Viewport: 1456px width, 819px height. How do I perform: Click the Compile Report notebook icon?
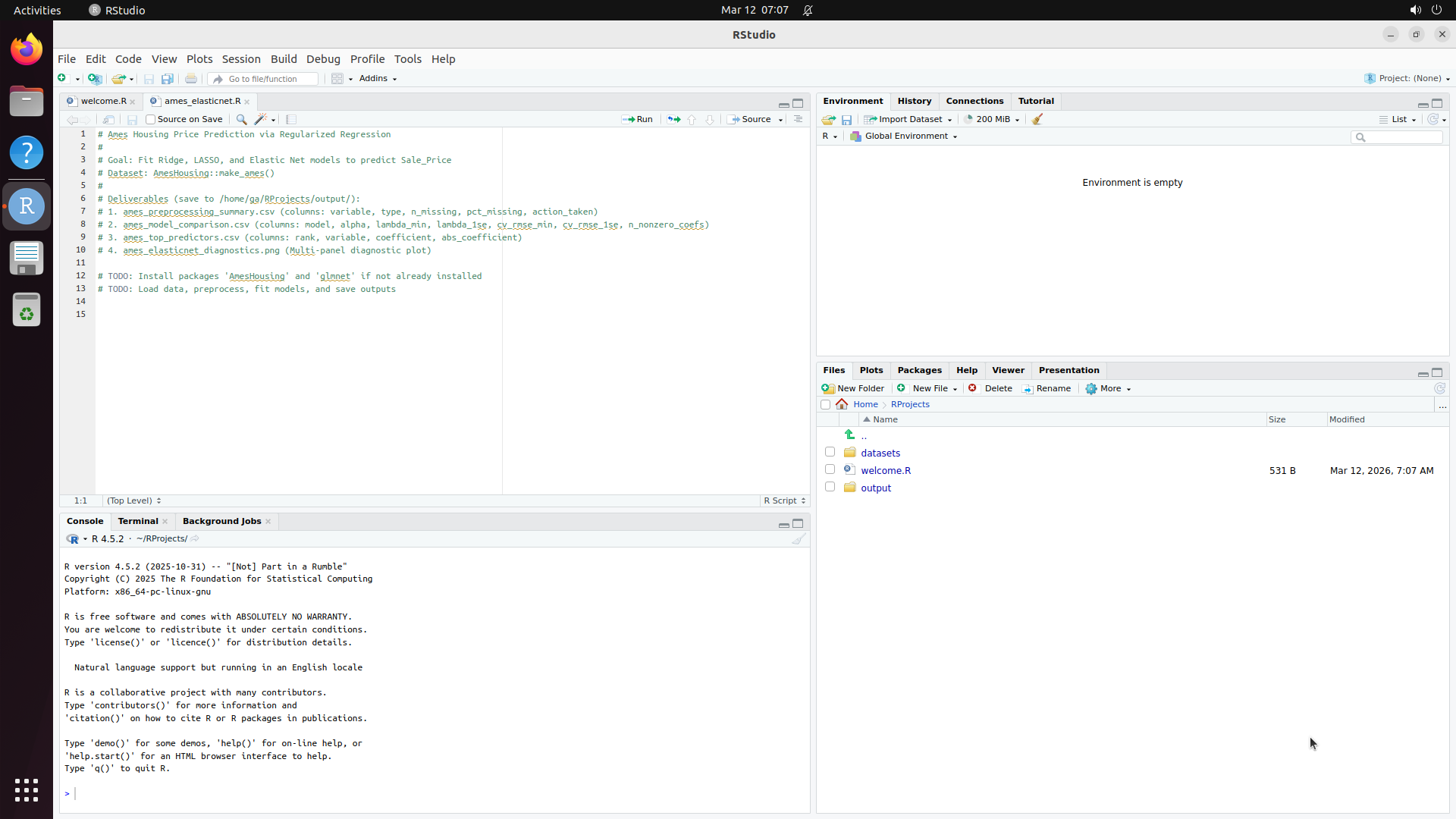coord(290,119)
